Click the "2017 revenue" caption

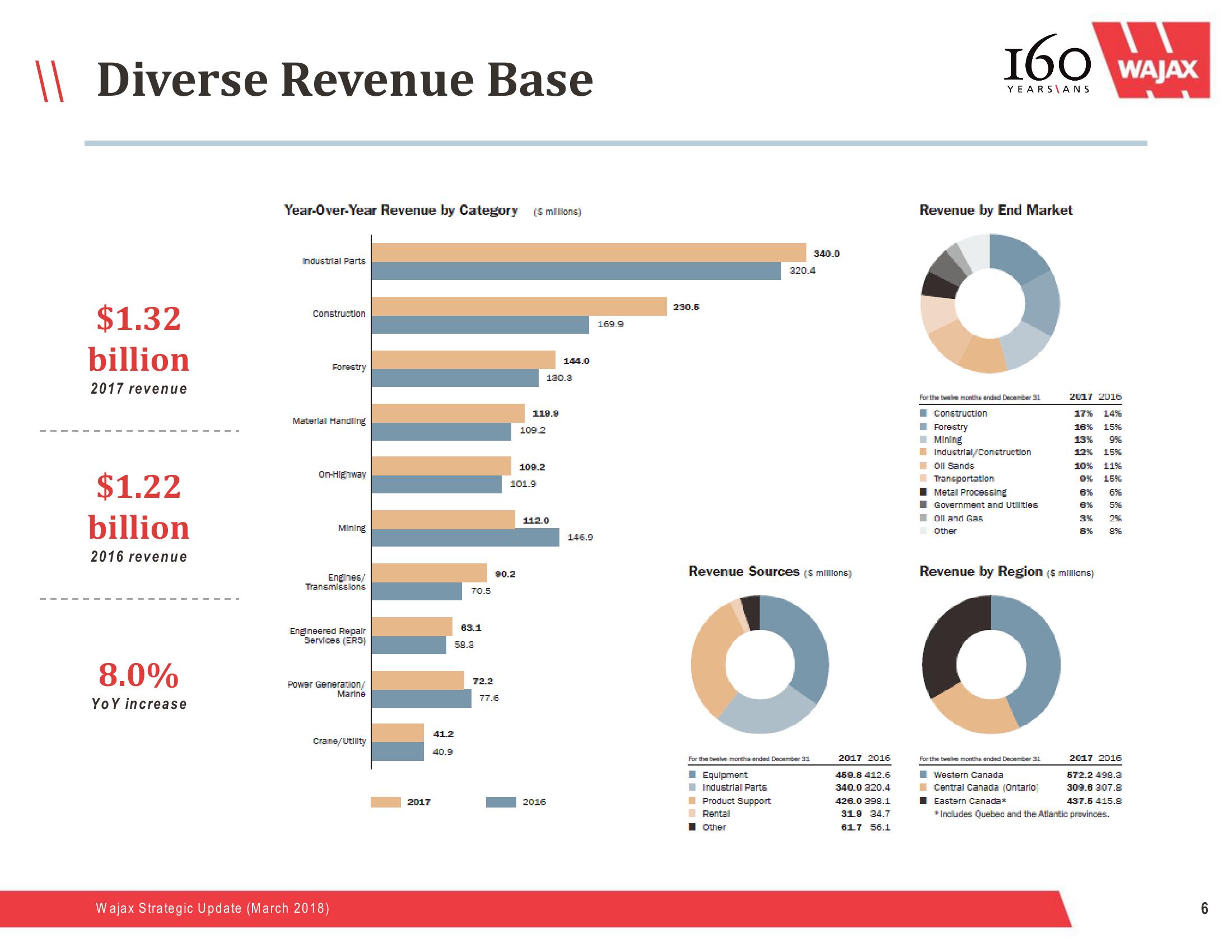[x=139, y=389]
